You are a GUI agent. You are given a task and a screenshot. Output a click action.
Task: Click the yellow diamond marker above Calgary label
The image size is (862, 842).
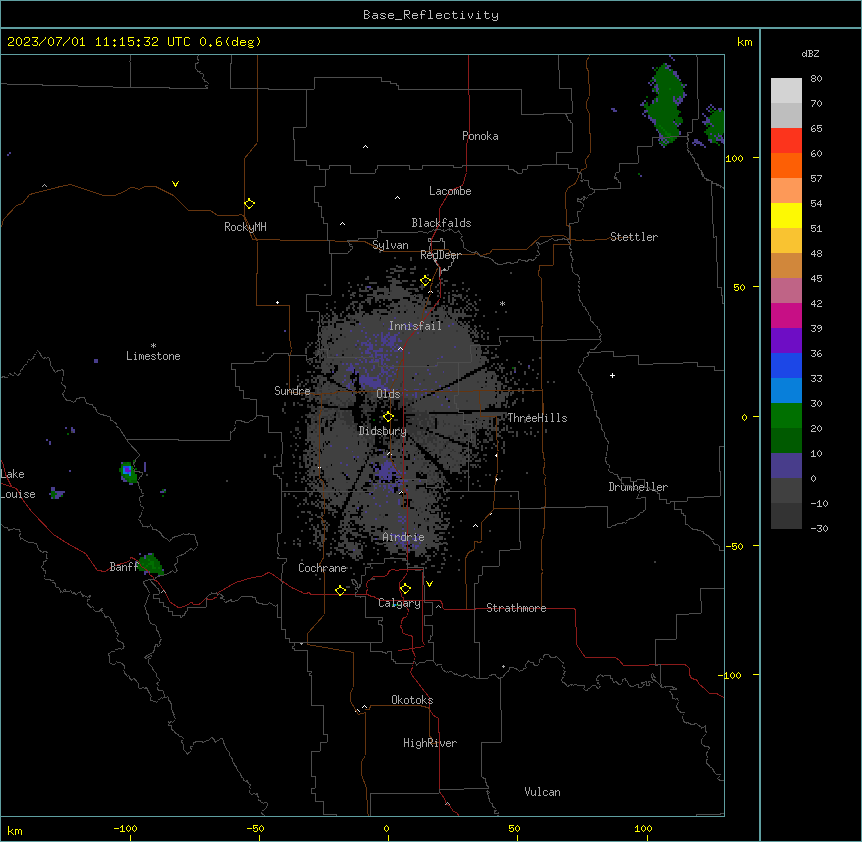405,589
